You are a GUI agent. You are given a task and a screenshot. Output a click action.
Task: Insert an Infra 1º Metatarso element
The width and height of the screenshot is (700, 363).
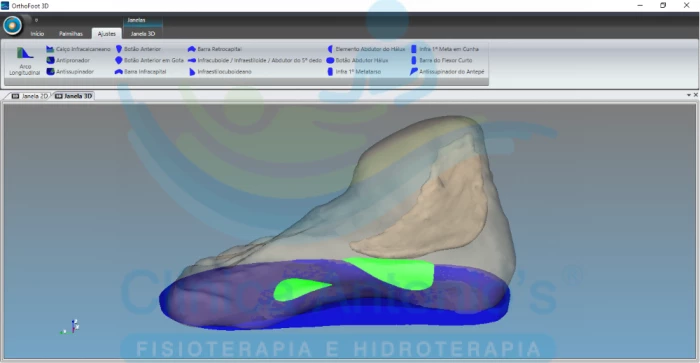(x=354, y=71)
